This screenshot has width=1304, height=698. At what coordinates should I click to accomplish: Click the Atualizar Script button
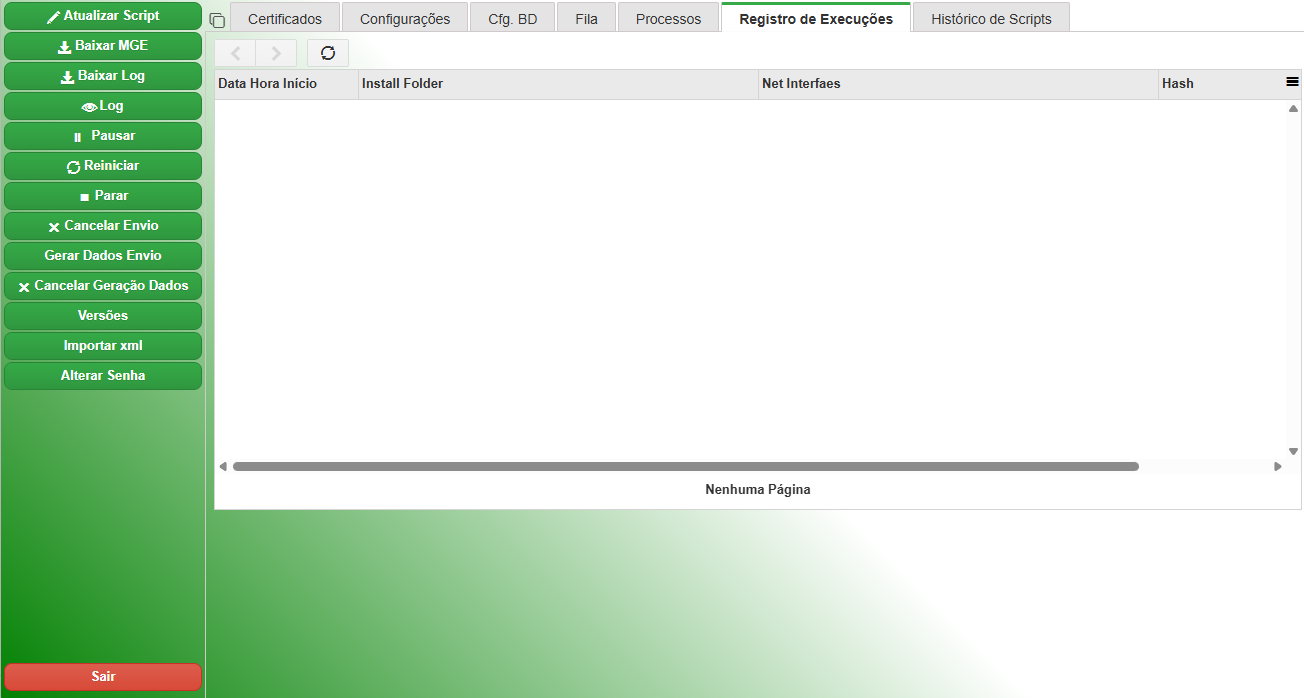pos(103,16)
